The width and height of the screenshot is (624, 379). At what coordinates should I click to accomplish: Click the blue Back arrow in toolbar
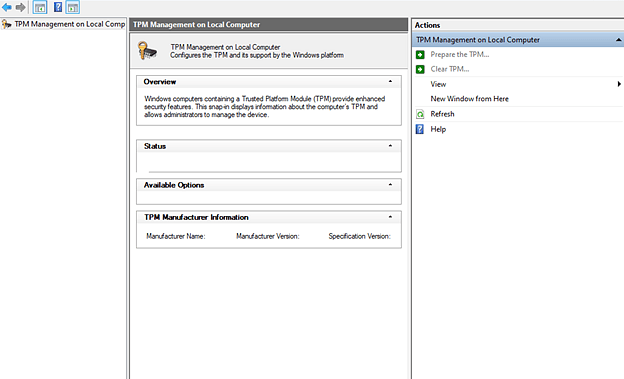7,7
